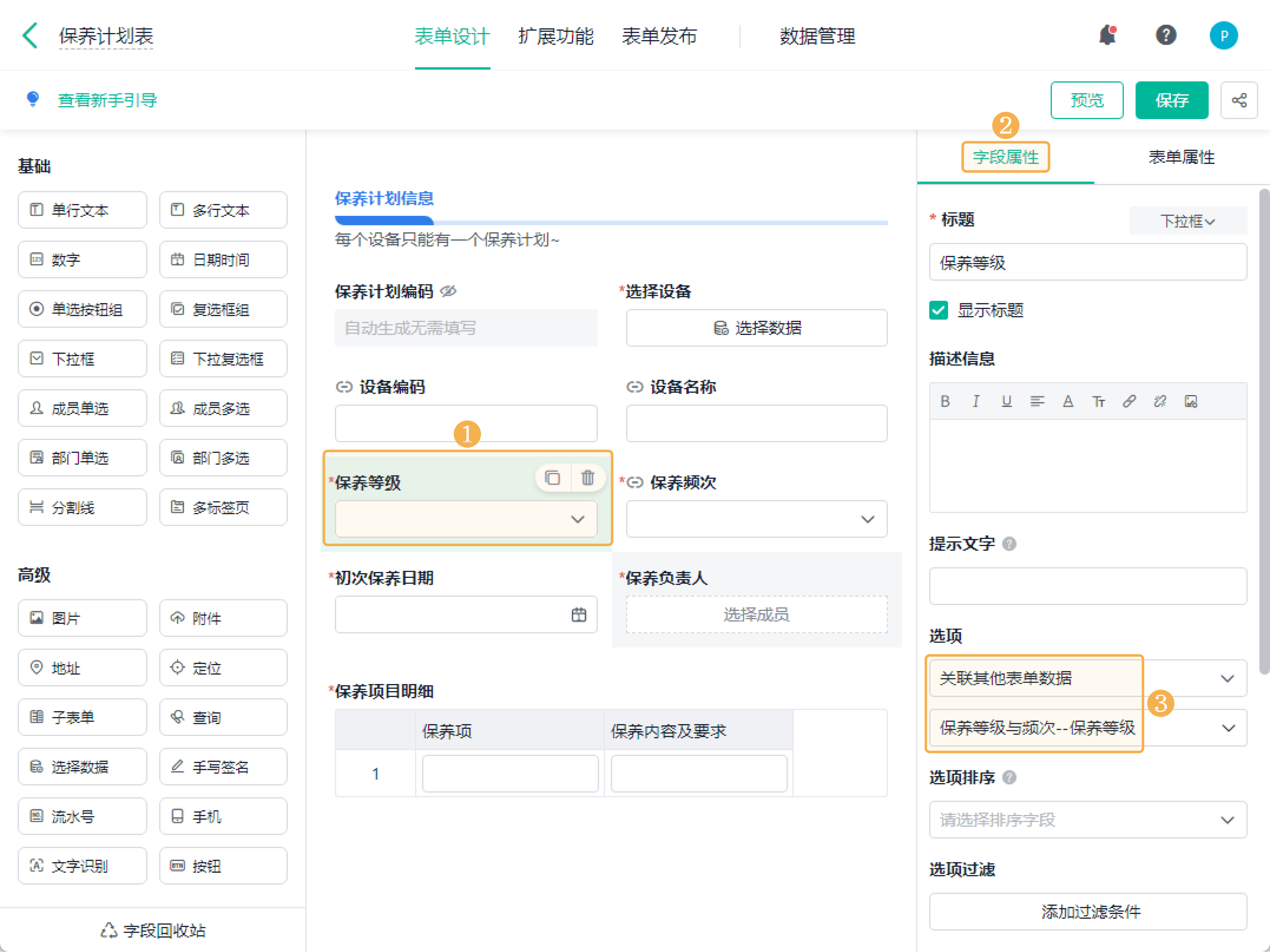The width and height of the screenshot is (1270, 952).
Task: Click inside the 提示文字 input field
Action: click(x=1088, y=586)
